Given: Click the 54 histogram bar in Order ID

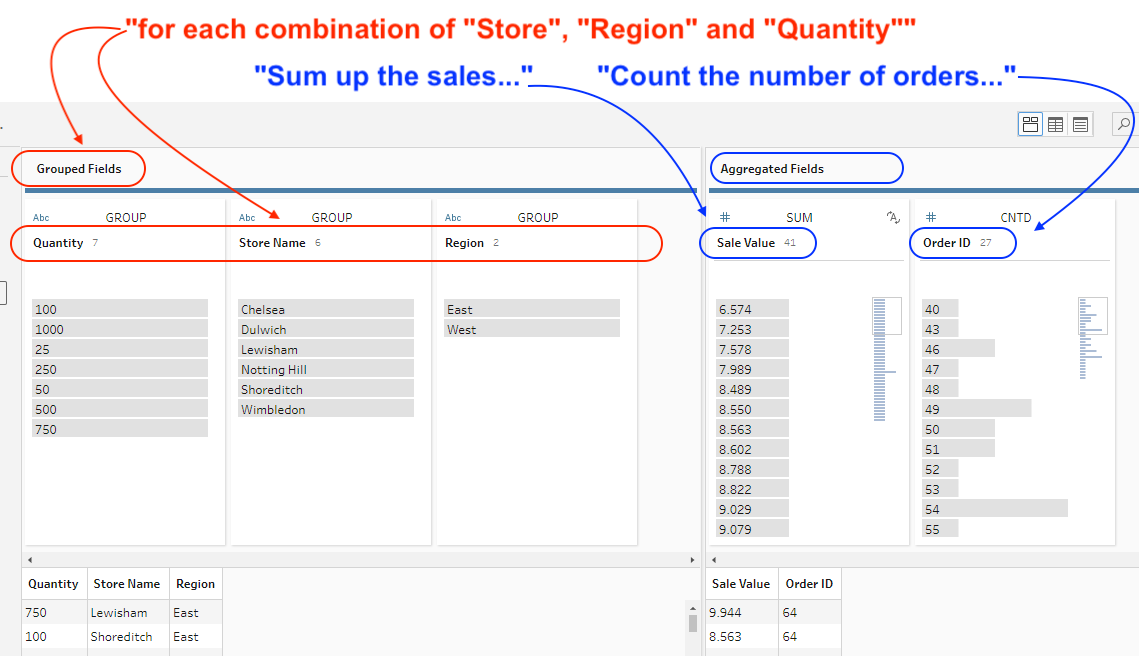Looking at the screenshot, I should pyautogui.click(x=994, y=509).
